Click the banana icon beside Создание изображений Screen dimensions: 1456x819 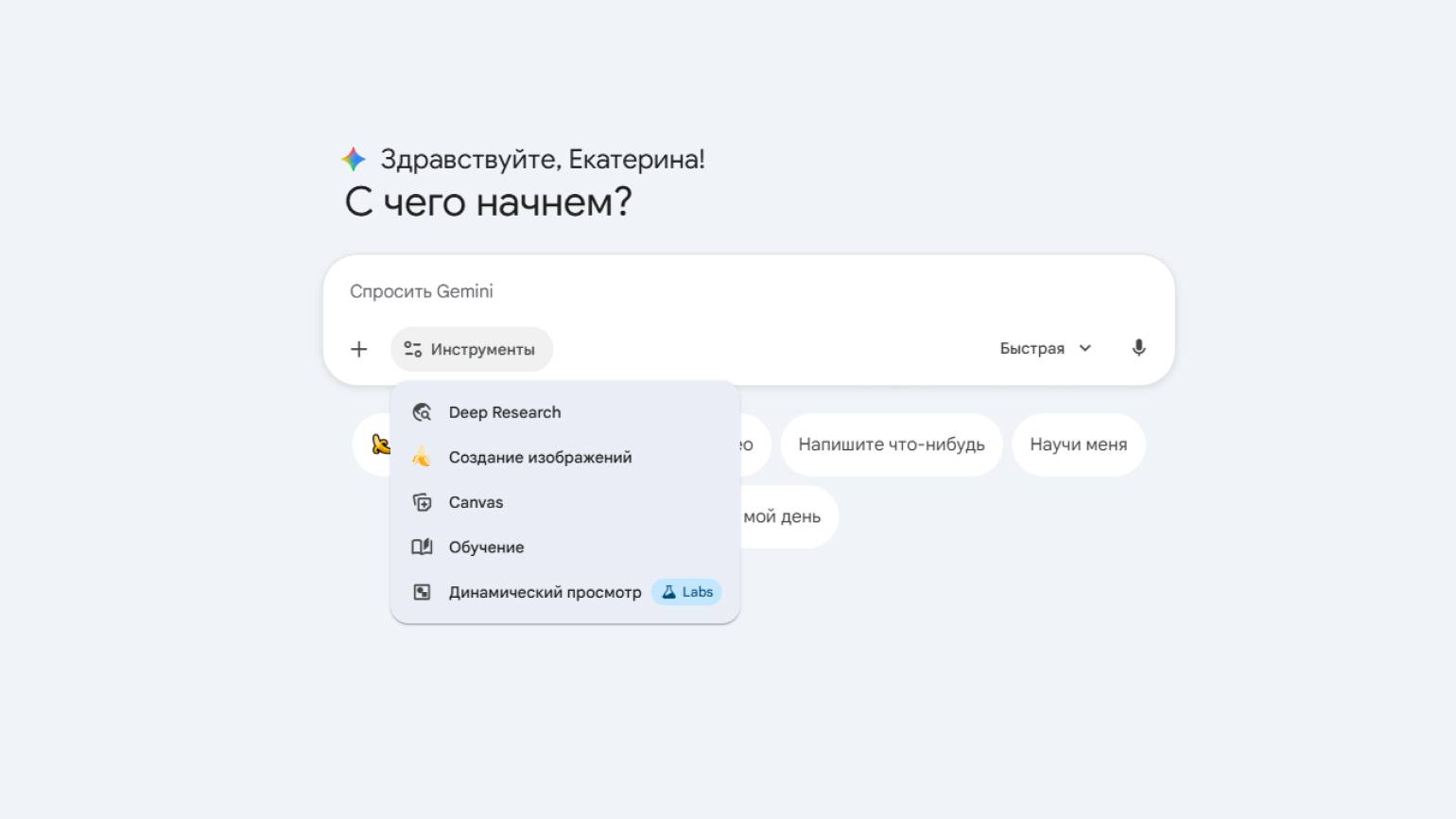click(422, 458)
